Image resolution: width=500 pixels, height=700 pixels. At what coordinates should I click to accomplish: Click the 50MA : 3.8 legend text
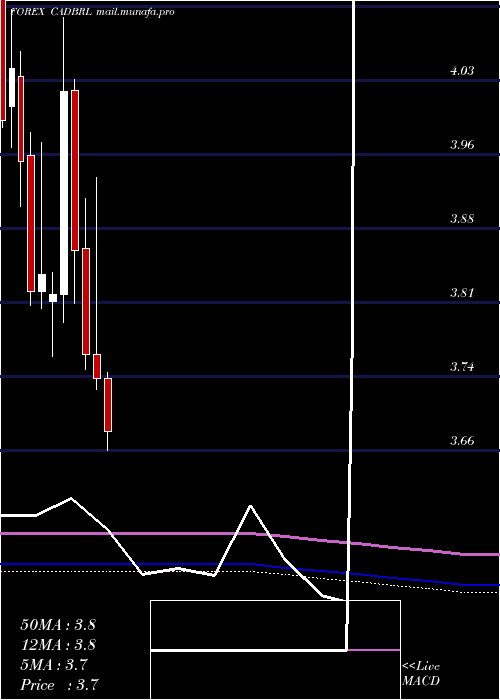tap(58, 625)
